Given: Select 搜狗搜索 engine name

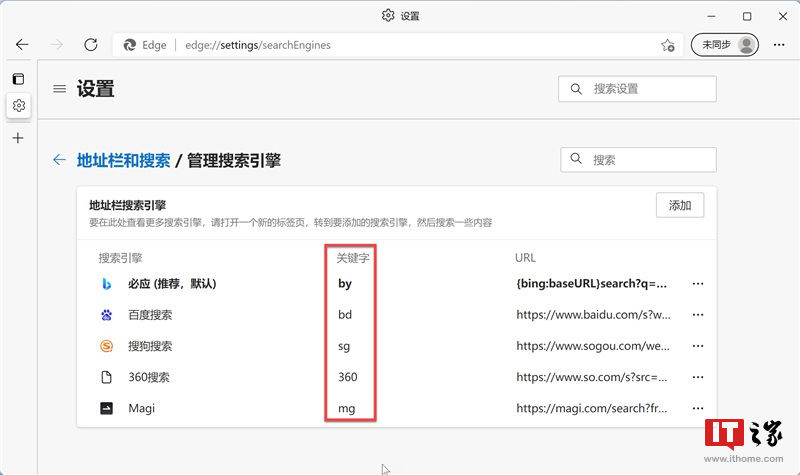Looking at the screenshot, I should point(150,346).
